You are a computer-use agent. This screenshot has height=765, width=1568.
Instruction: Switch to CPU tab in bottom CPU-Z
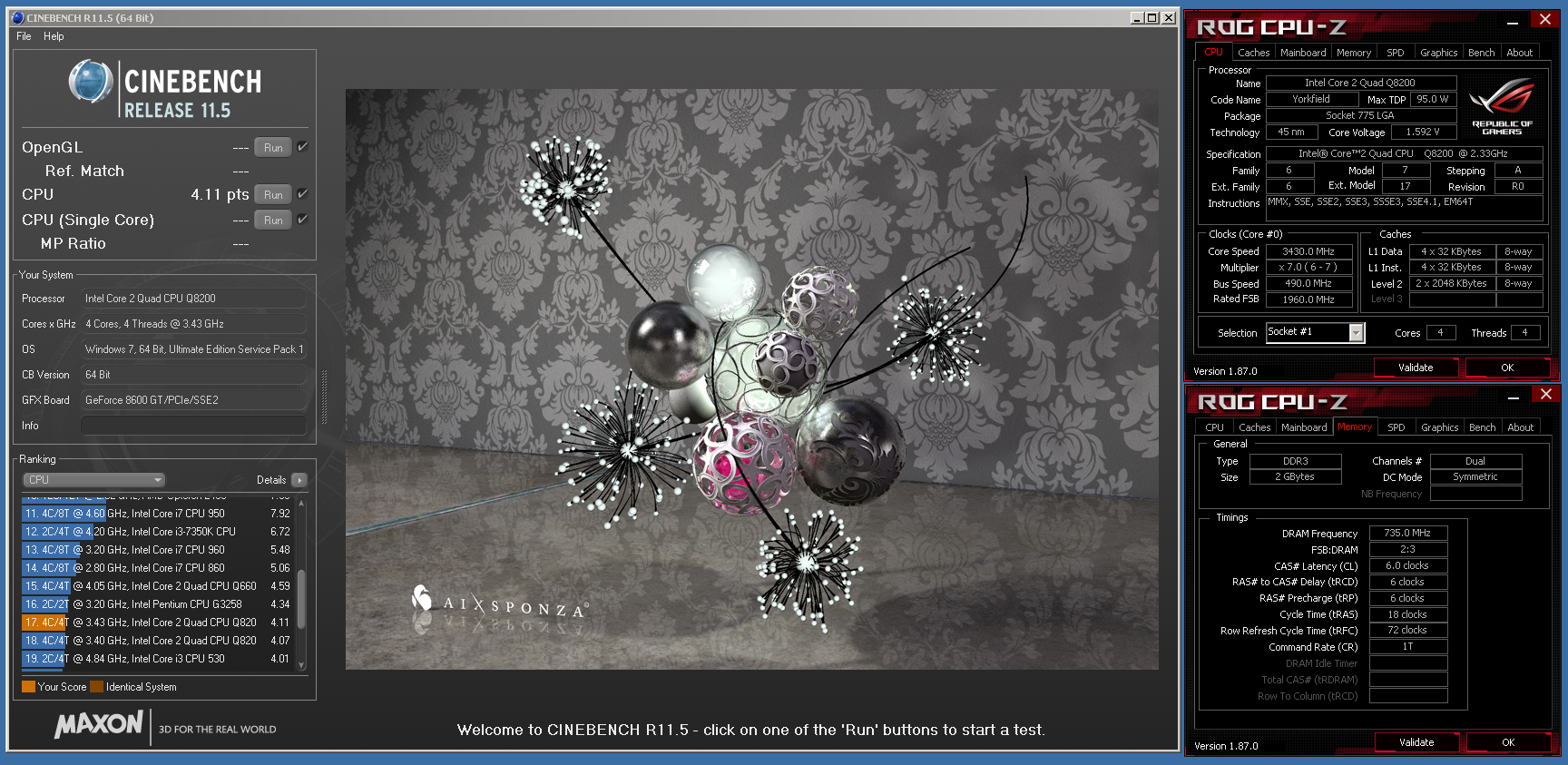point(1214,427)
